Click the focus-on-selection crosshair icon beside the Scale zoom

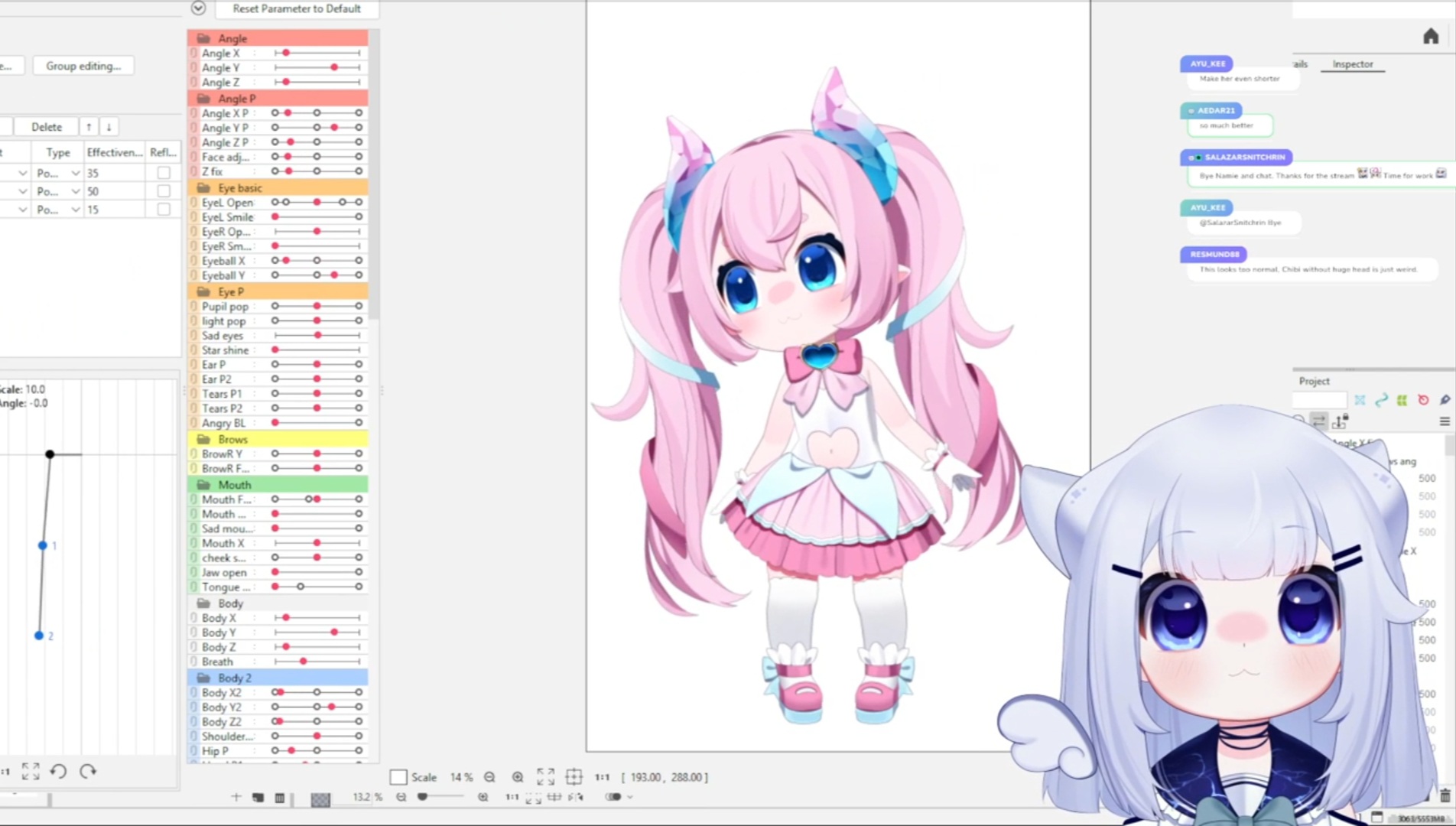(x=574, y=777)
